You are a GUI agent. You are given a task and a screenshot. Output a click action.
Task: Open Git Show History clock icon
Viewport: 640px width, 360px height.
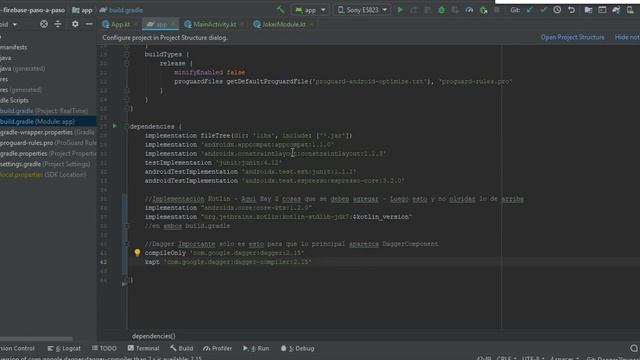pyautogui.click(x=557, y=10)
